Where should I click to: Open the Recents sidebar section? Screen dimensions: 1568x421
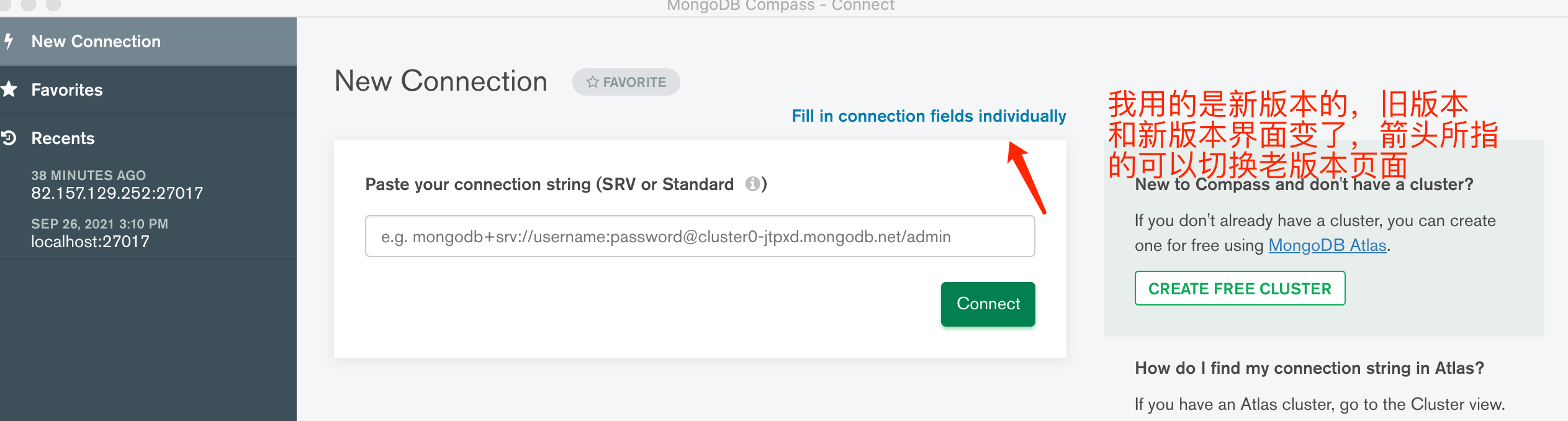coord(63,138)
